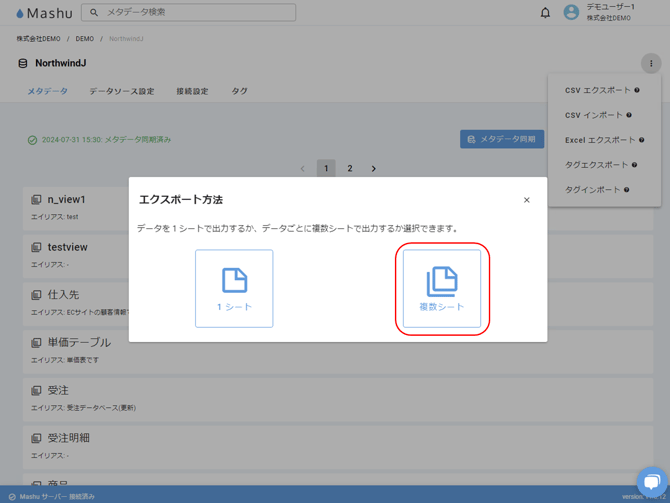Choose タグインポート menu entry
Image resolution: width=670 pixels, height=503 pixels.
click(x=592, y=190)
